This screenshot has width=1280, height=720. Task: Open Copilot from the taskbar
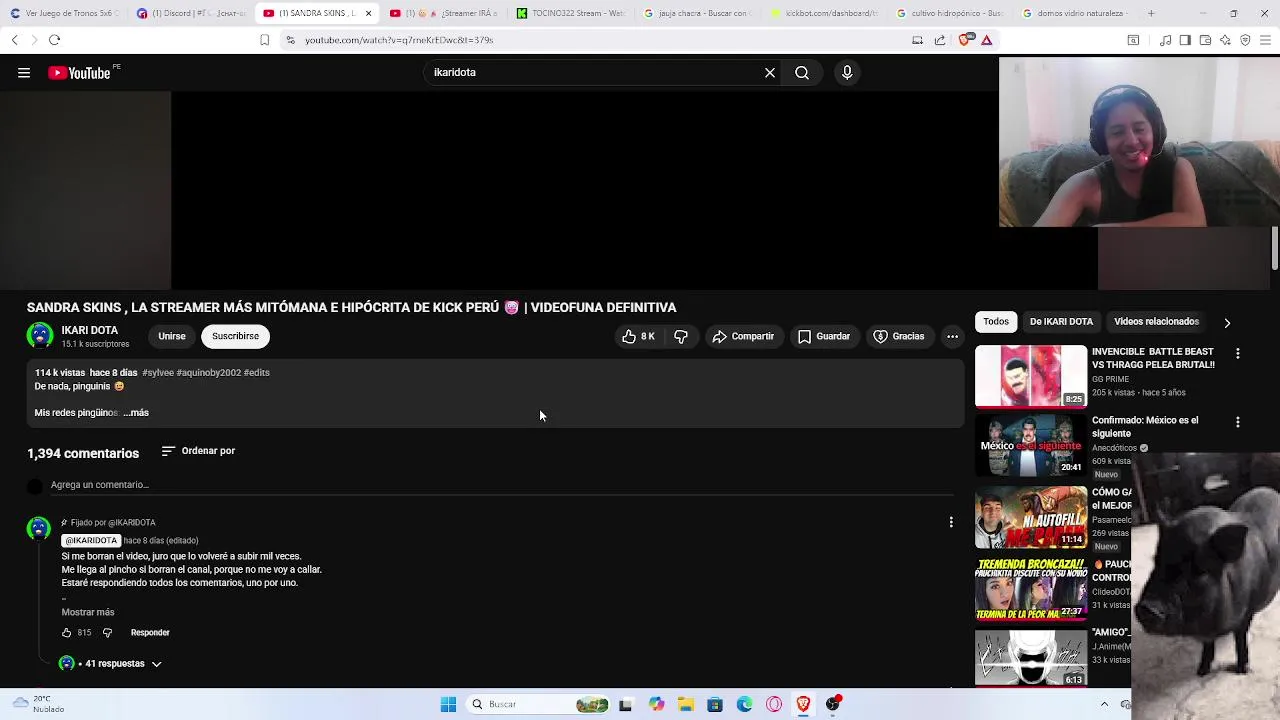coord(656,704)
